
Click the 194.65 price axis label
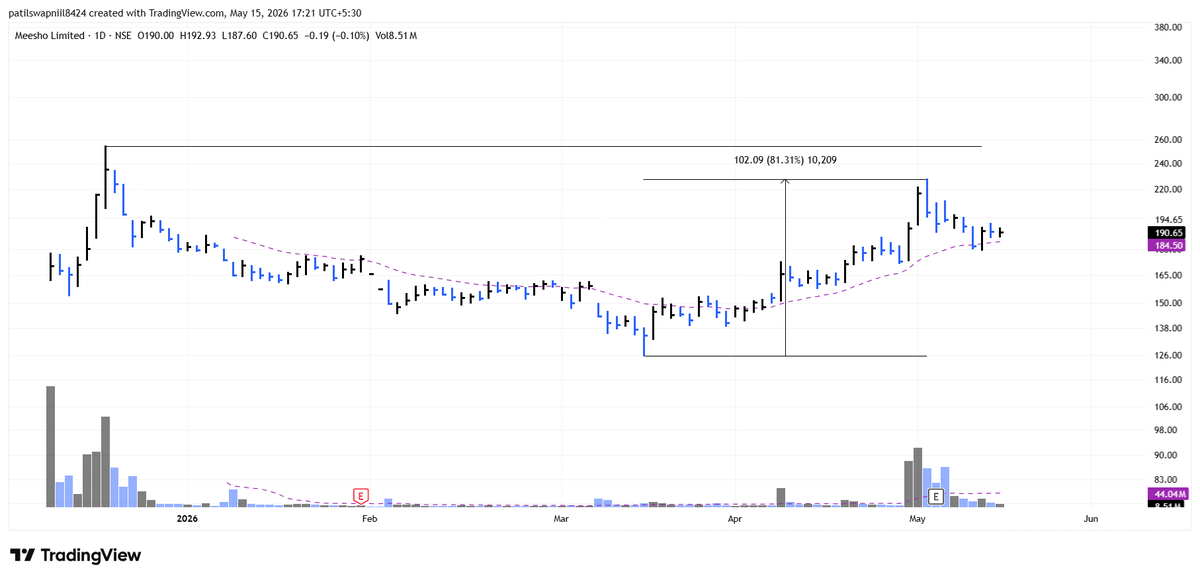(1168, 220)
